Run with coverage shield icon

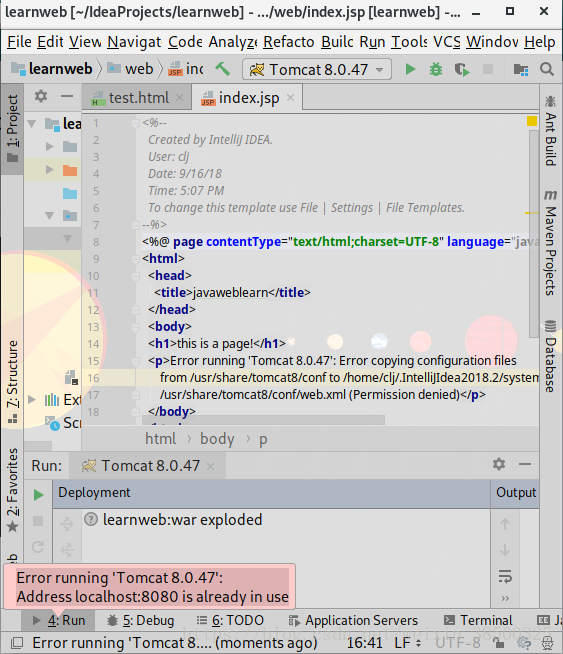[462, 69]
